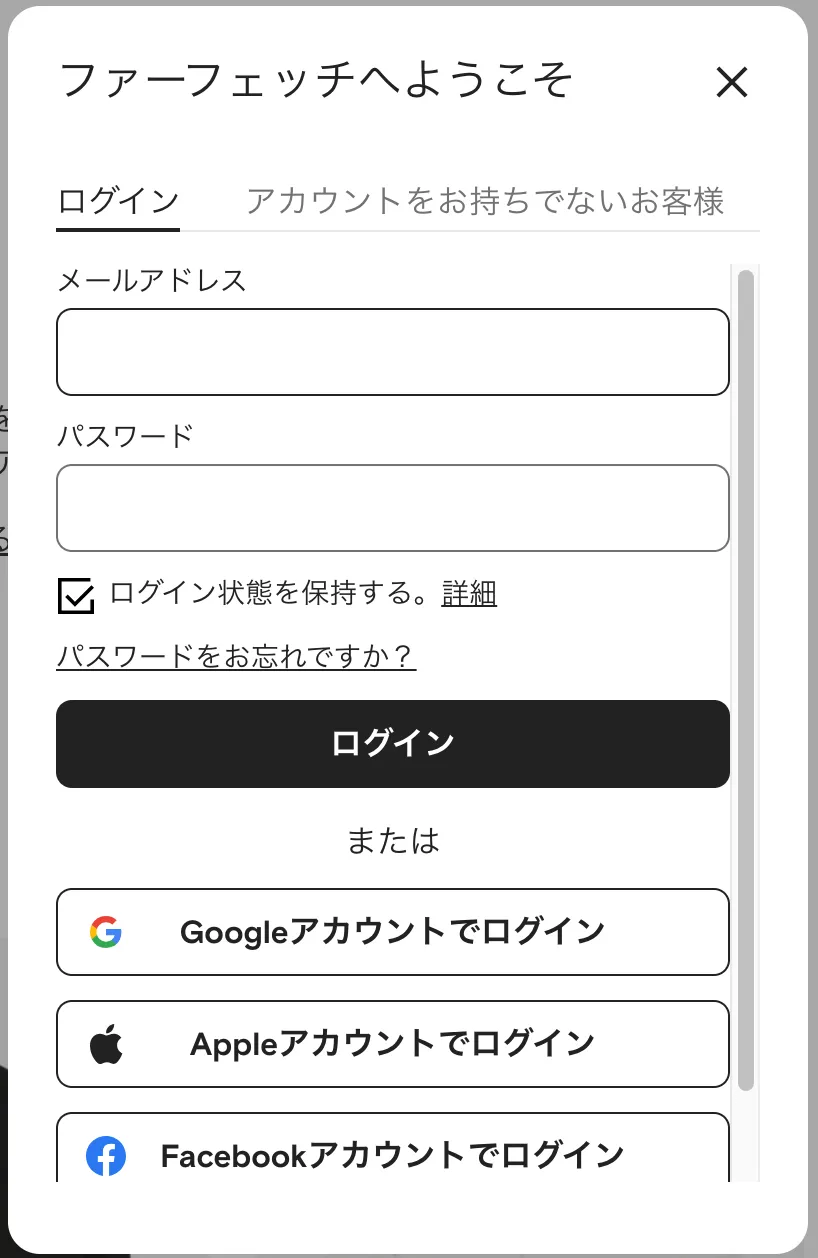Choose Appleアカウントでログイン button text
This screenshot has height=1258, width=818.
(x=392, y=1044)
